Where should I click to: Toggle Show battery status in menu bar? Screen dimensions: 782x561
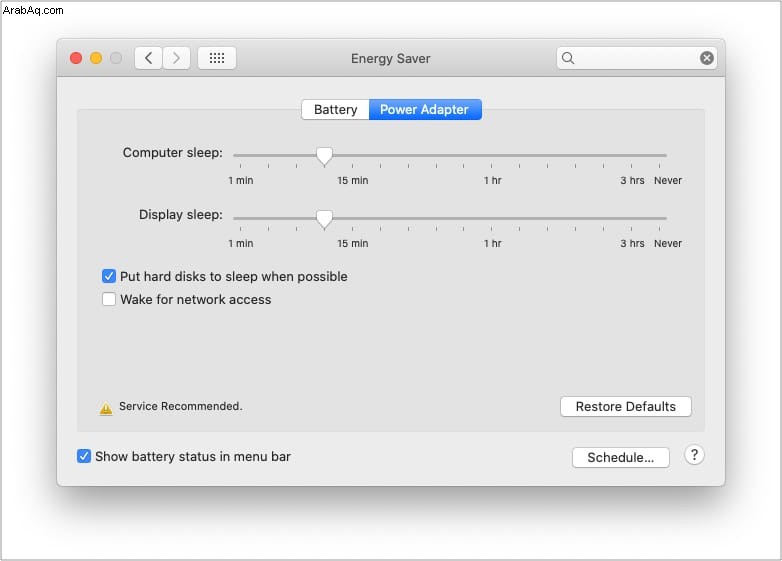pos(84,456)
